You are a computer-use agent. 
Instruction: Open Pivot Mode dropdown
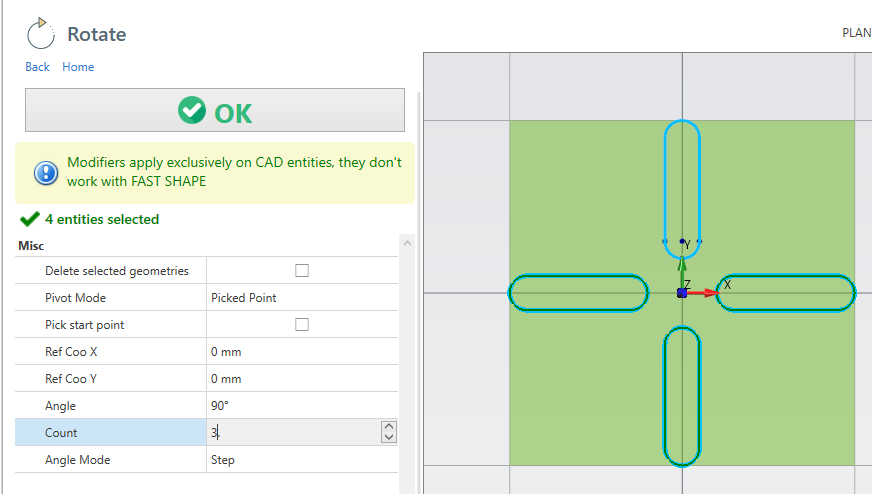click(x=302, y=298)
